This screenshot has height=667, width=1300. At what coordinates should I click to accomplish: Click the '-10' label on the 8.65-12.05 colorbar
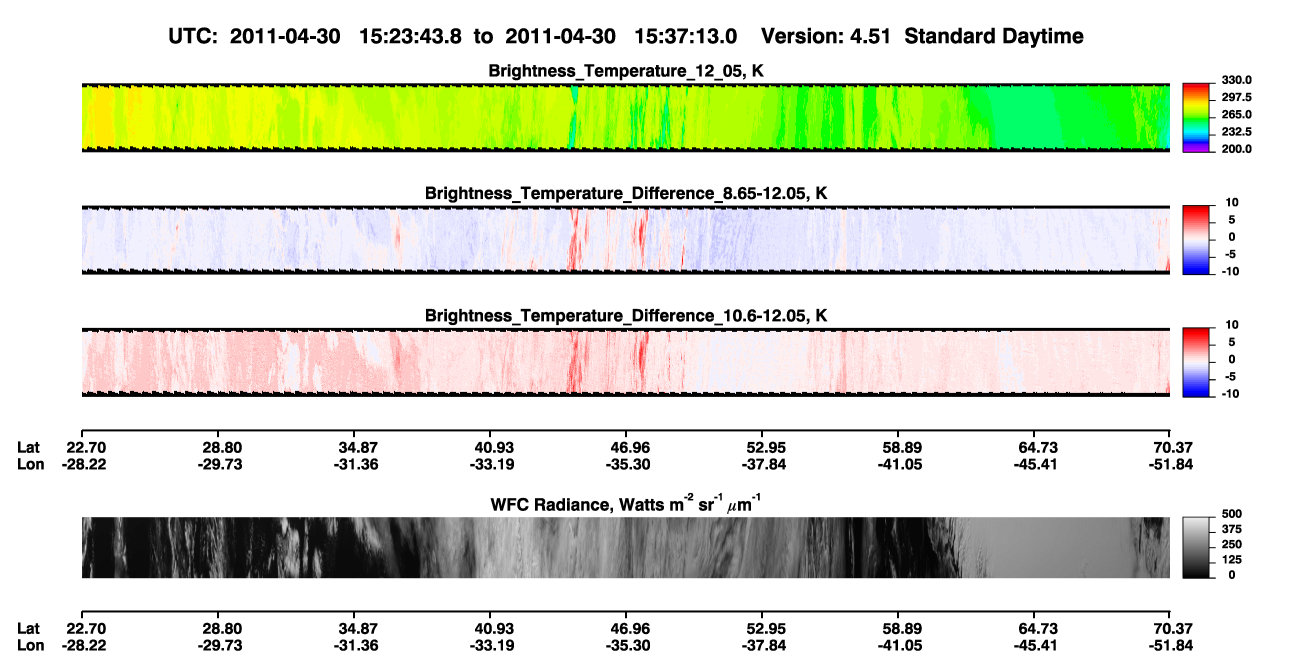(x=1232, y=272)
